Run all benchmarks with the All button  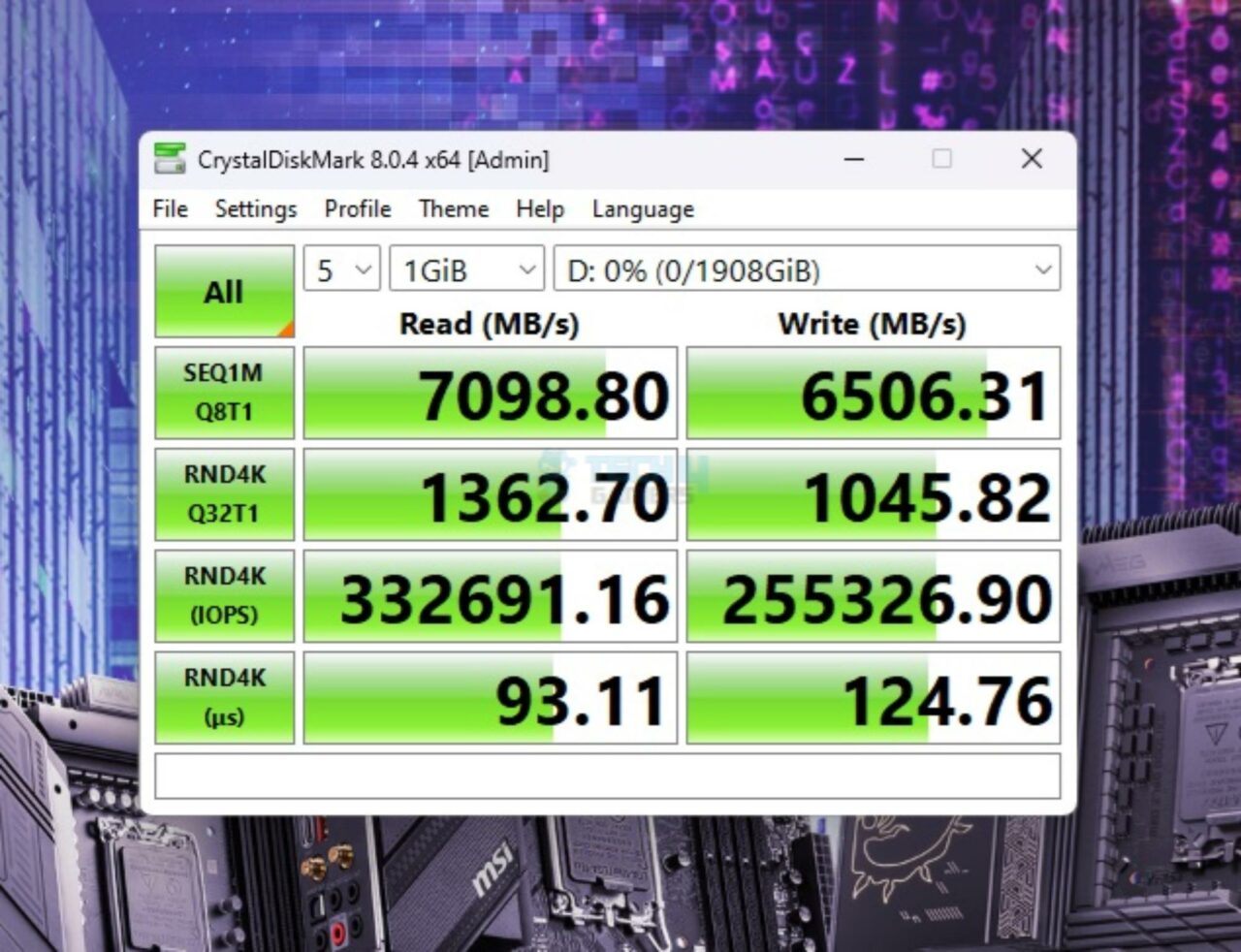224,289
